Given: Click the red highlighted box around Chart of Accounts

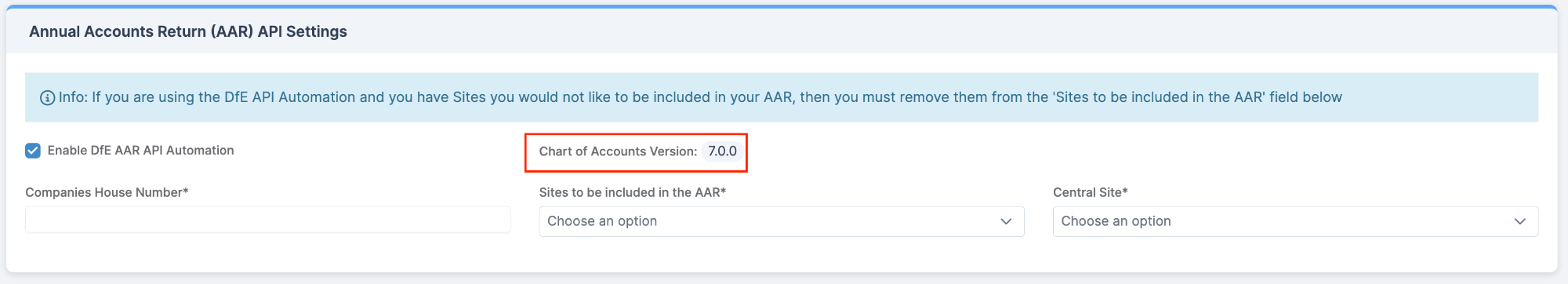Looking at the screenshot, I should tap(636, 152).
